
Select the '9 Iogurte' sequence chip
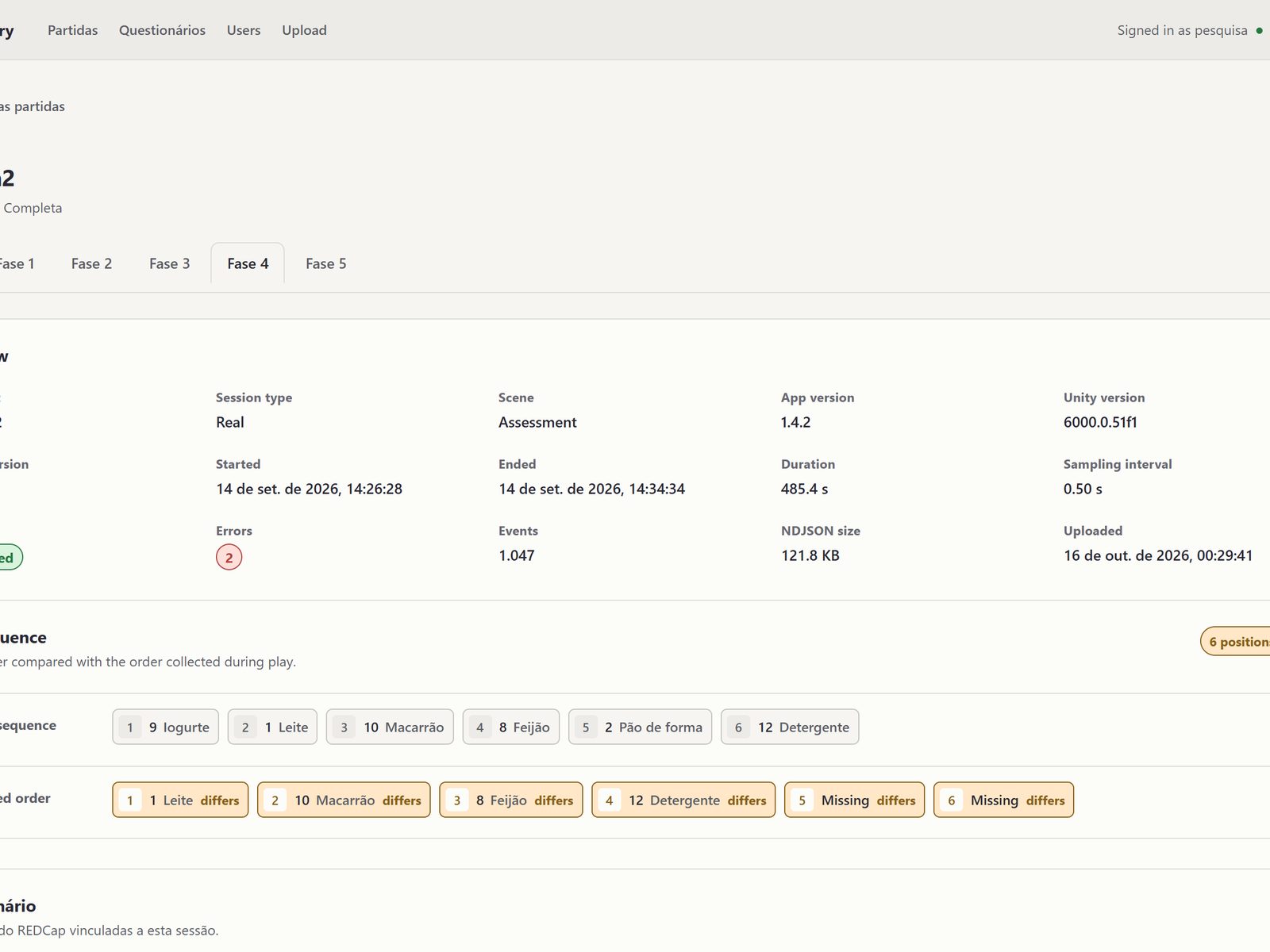click(x=165, y=727)
